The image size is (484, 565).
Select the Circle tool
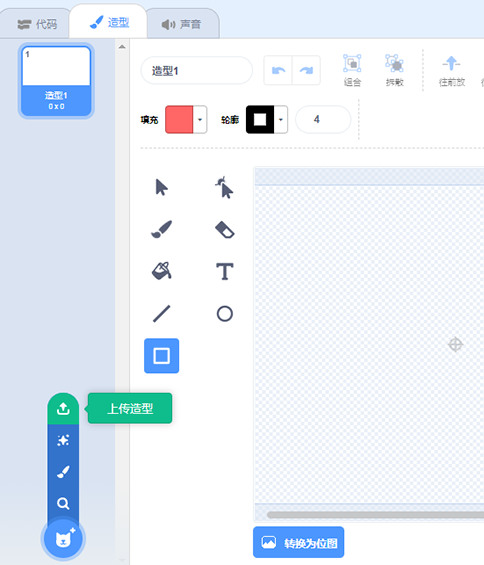click(x=225, y=313)
